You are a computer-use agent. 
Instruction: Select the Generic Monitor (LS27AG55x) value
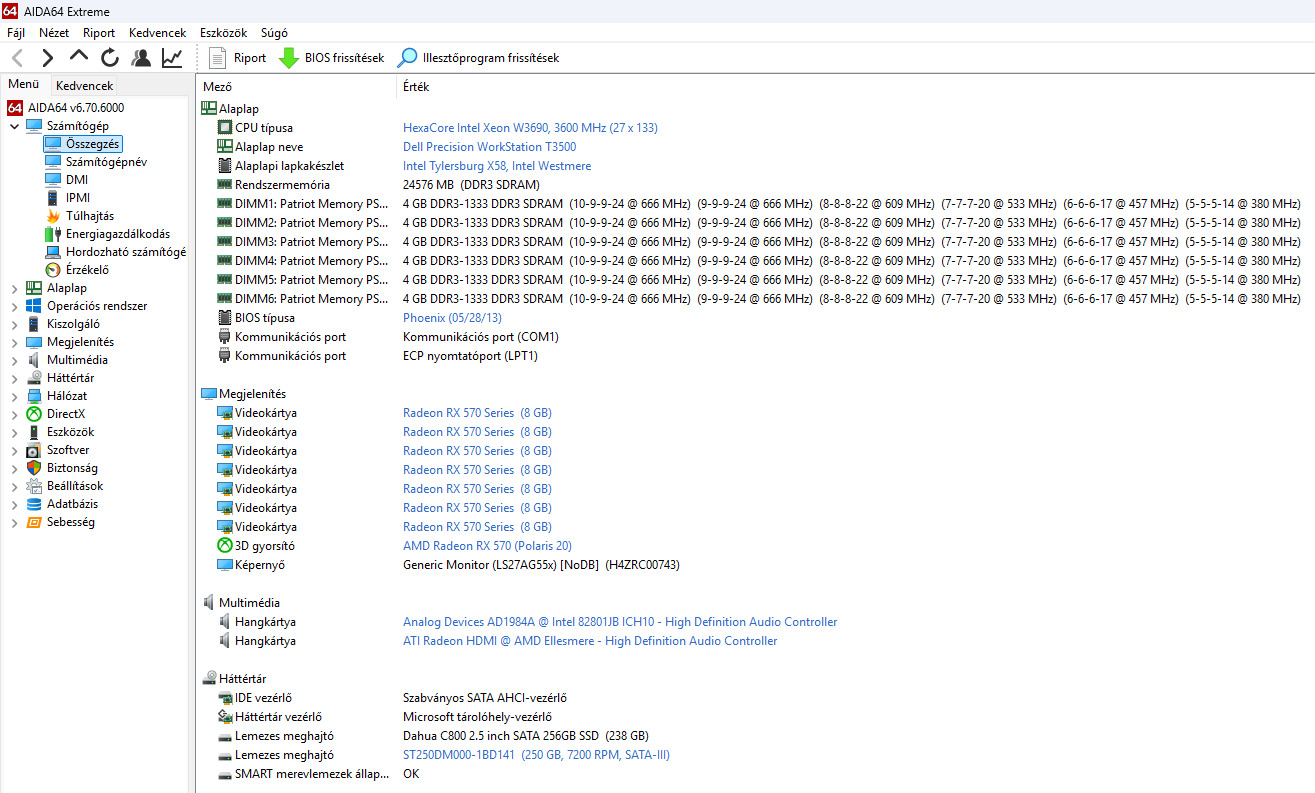tap(541, 565)
